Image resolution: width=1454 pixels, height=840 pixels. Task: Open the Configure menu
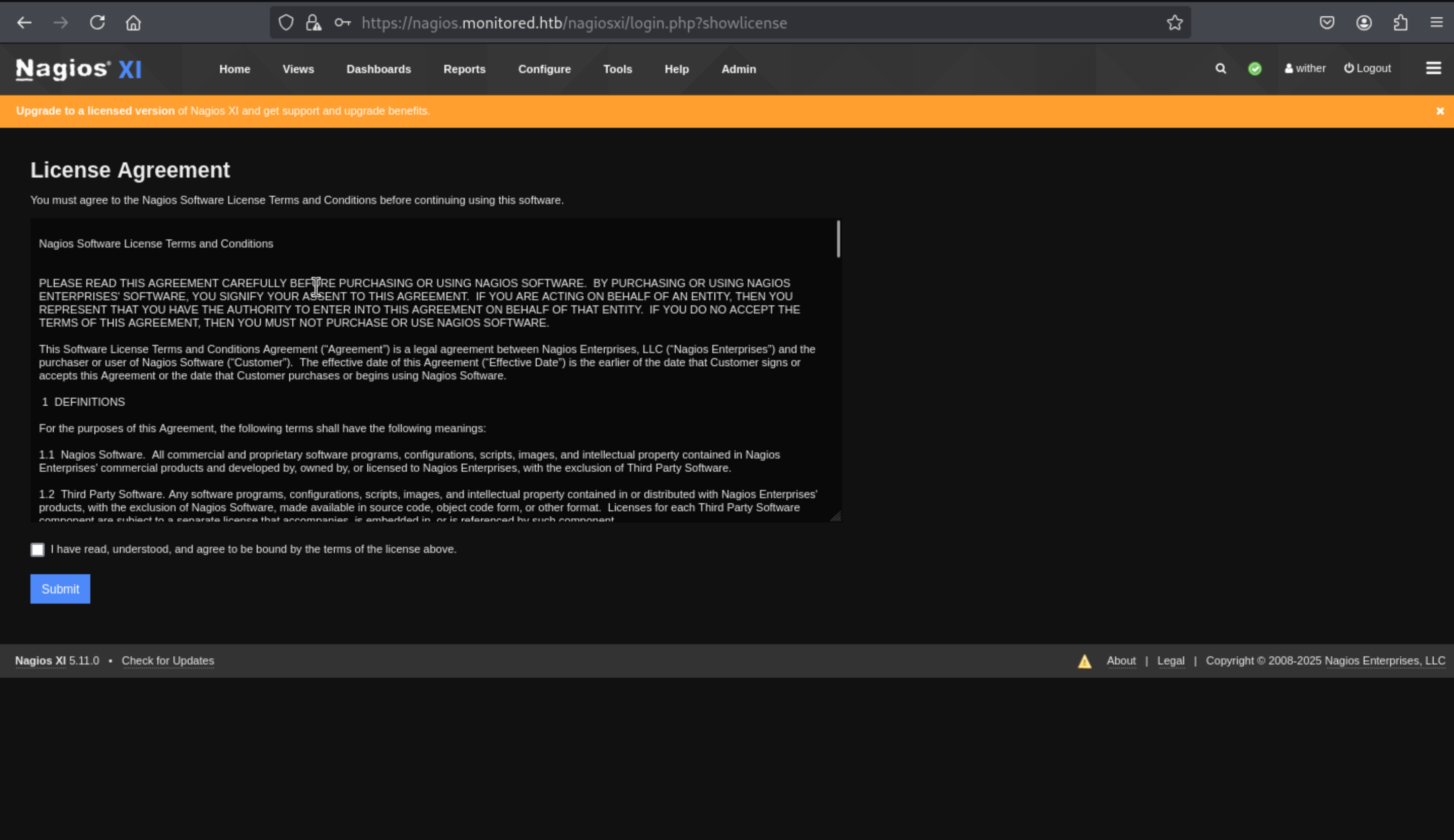[544, 69]
